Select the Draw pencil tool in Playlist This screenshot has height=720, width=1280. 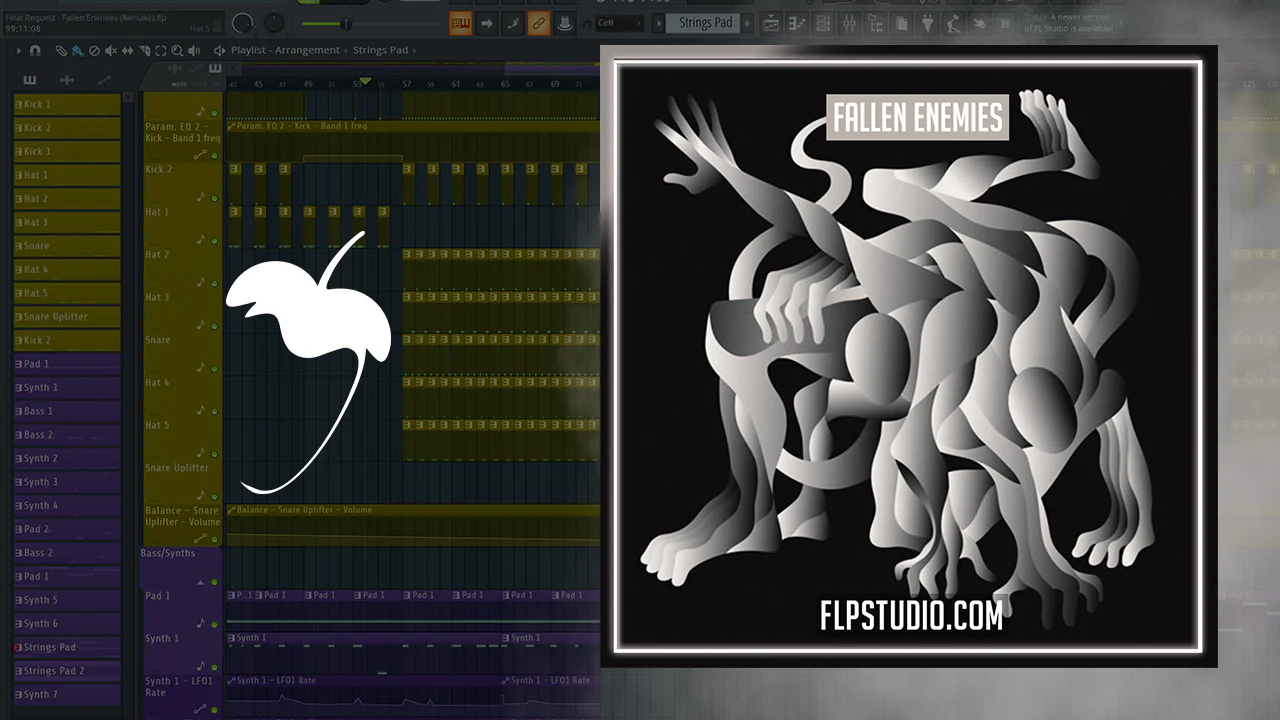(x=61, y=50)
